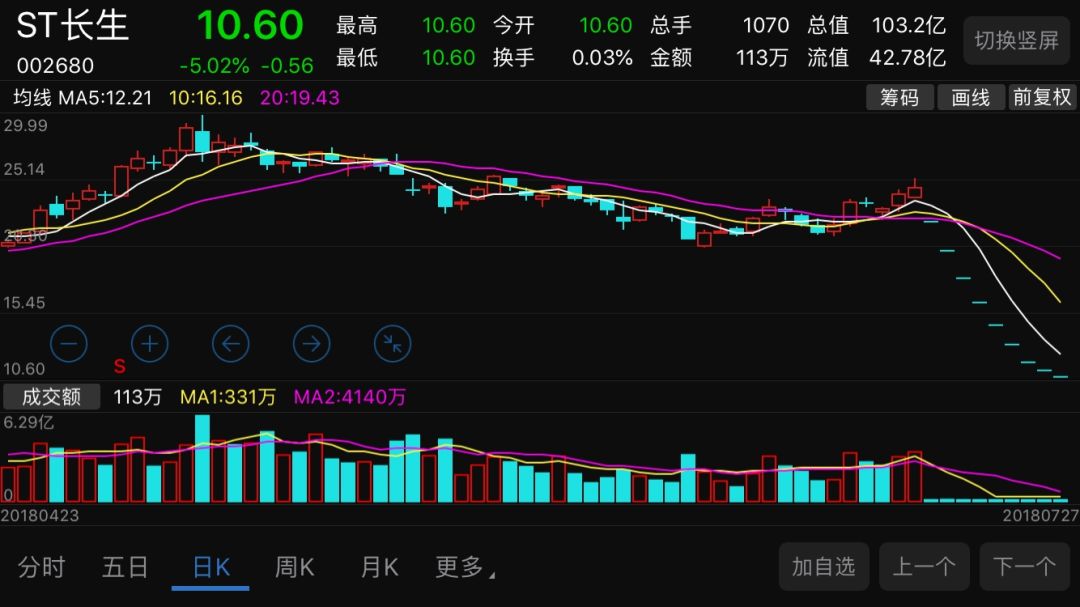This screenshot has width=1080, height=607.
Task: Tap the collapse arrows circle icon
Action: coord(393,343)
